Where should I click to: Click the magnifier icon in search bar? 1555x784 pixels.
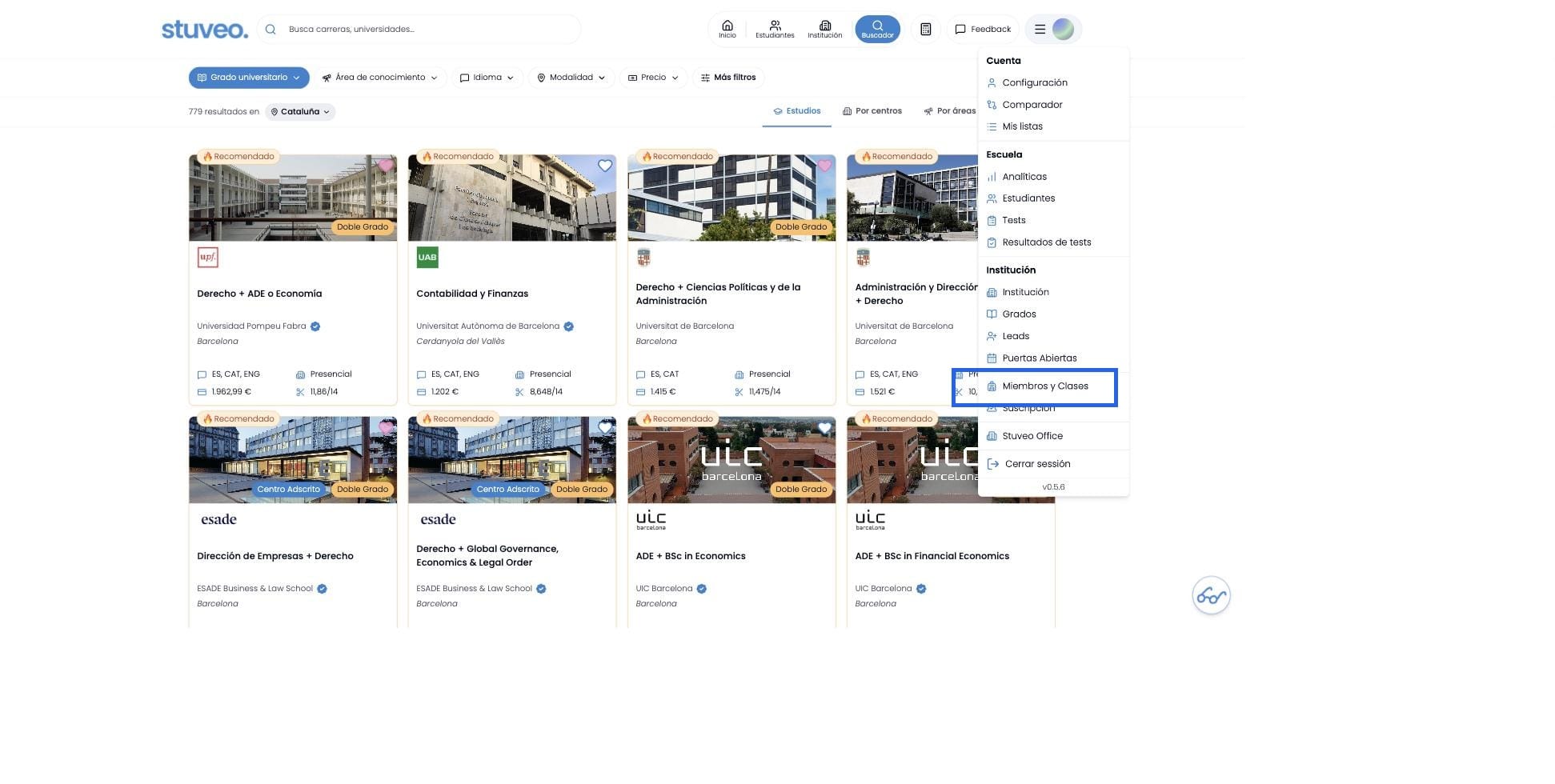pyautogui.click(x=271, y=30)
